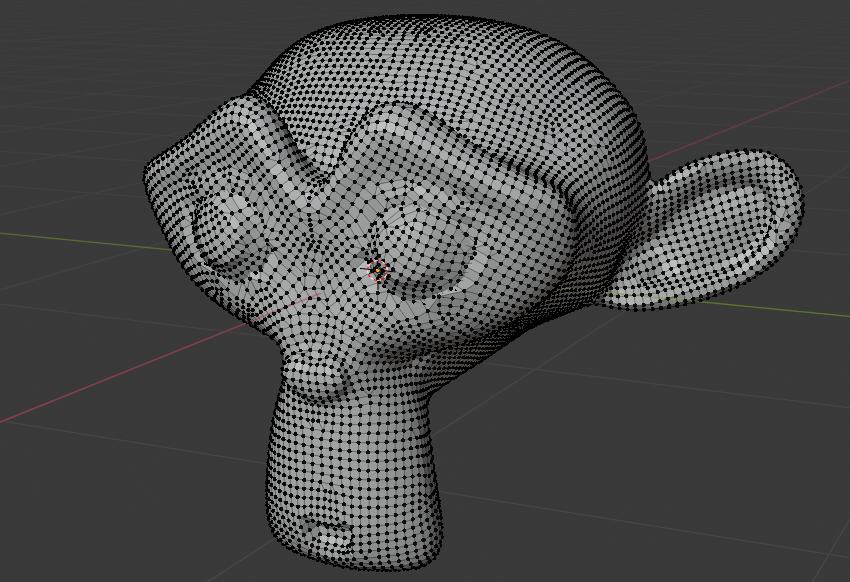Click the red-white 3D cursor on the face
This screenshot has width=850, height=582.
point(377,270)
